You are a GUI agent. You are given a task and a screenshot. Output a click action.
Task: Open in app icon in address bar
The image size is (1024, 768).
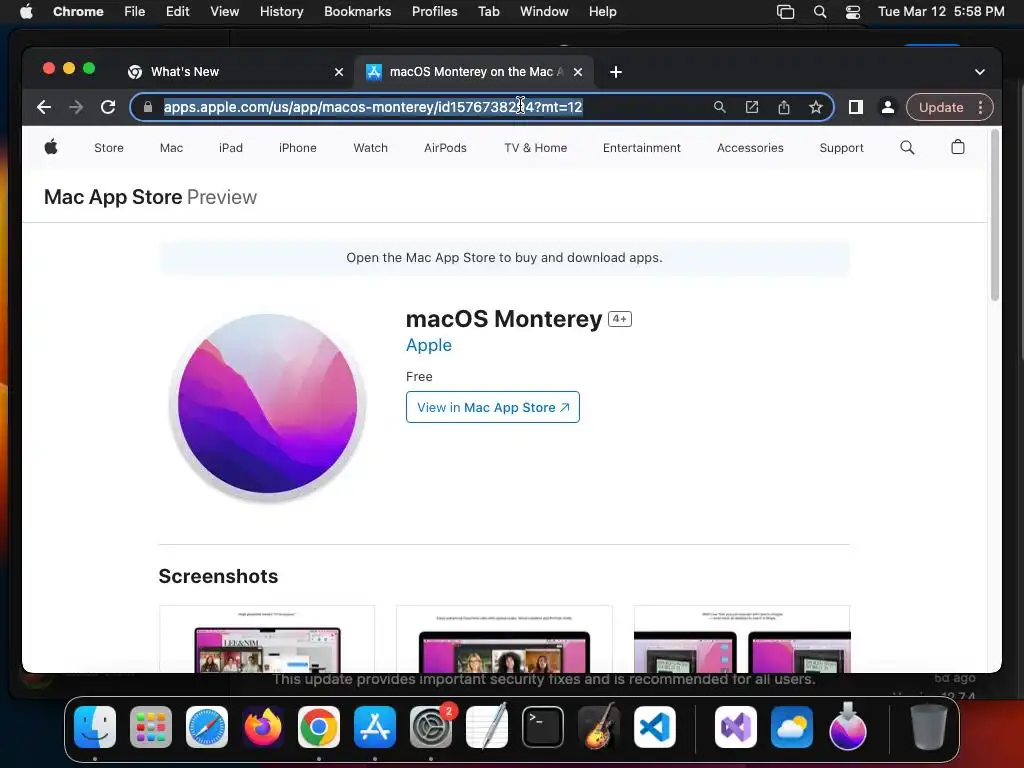pyautogui.click(x=752, y=107)
